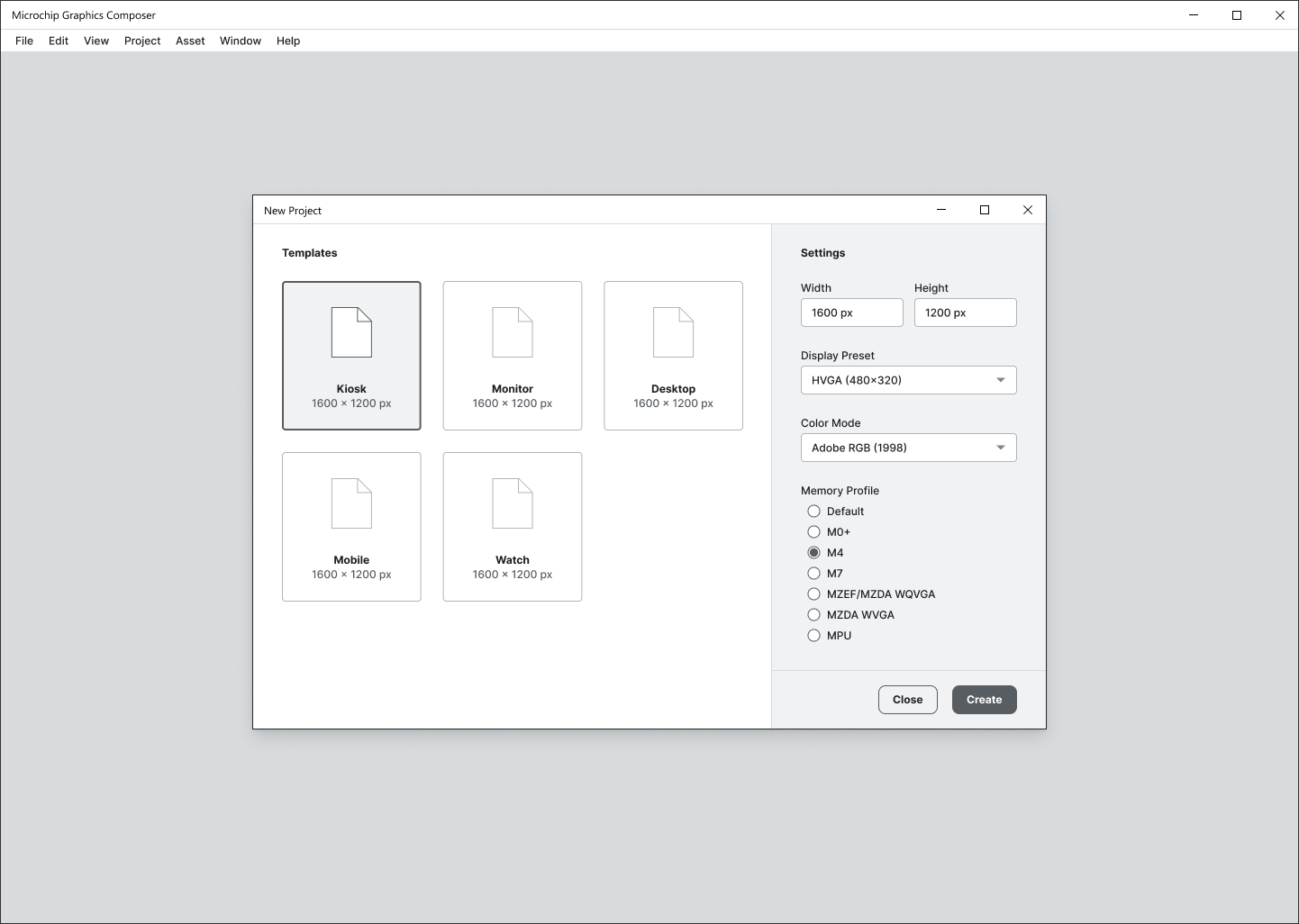
Task: Open the Asset menu
Action: [x=190, y=41]
